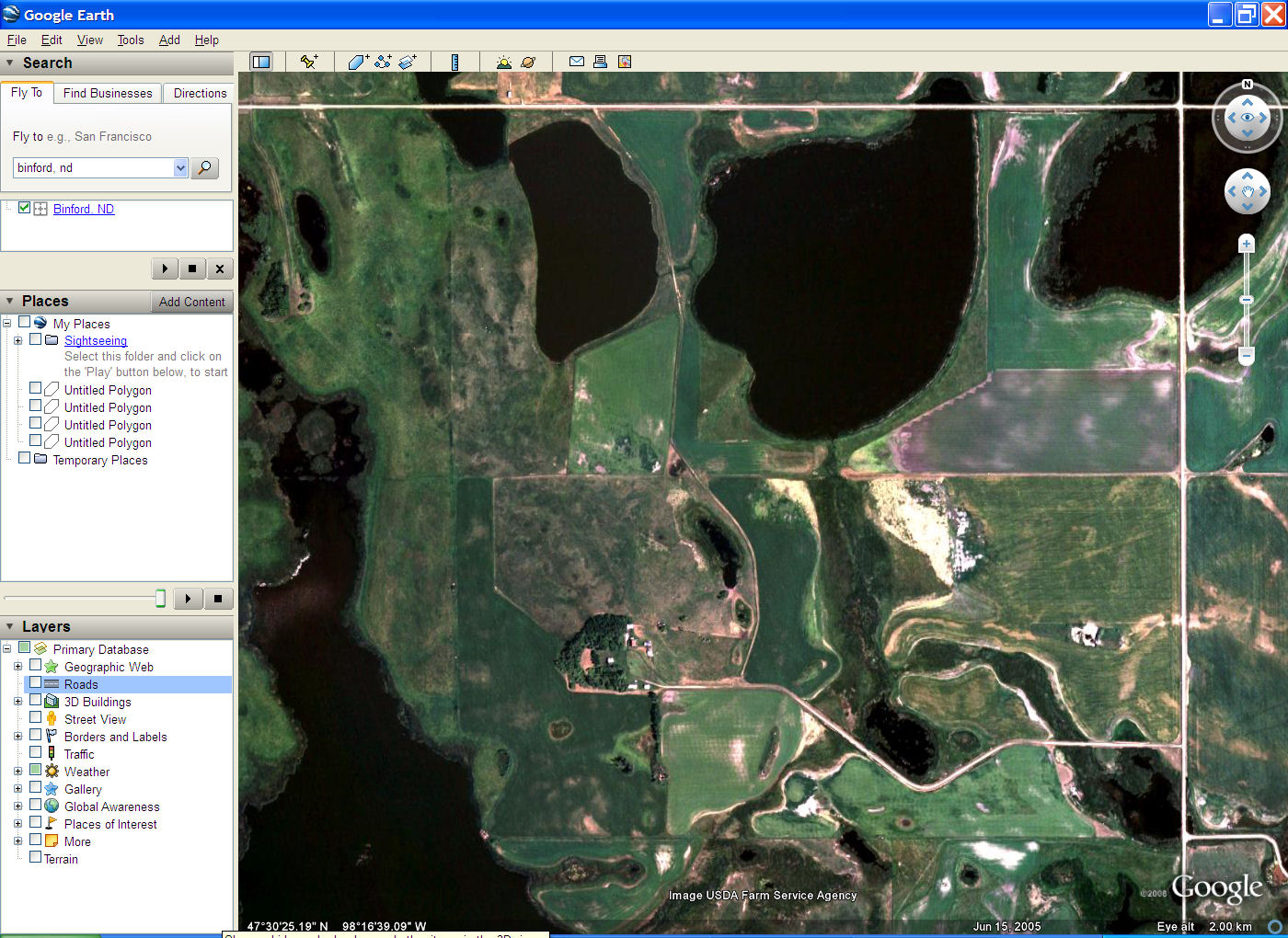Switch to Sky view planet icon
Image resolution: width=1288 pixels, height=938 pixels.
click(528, 62)
